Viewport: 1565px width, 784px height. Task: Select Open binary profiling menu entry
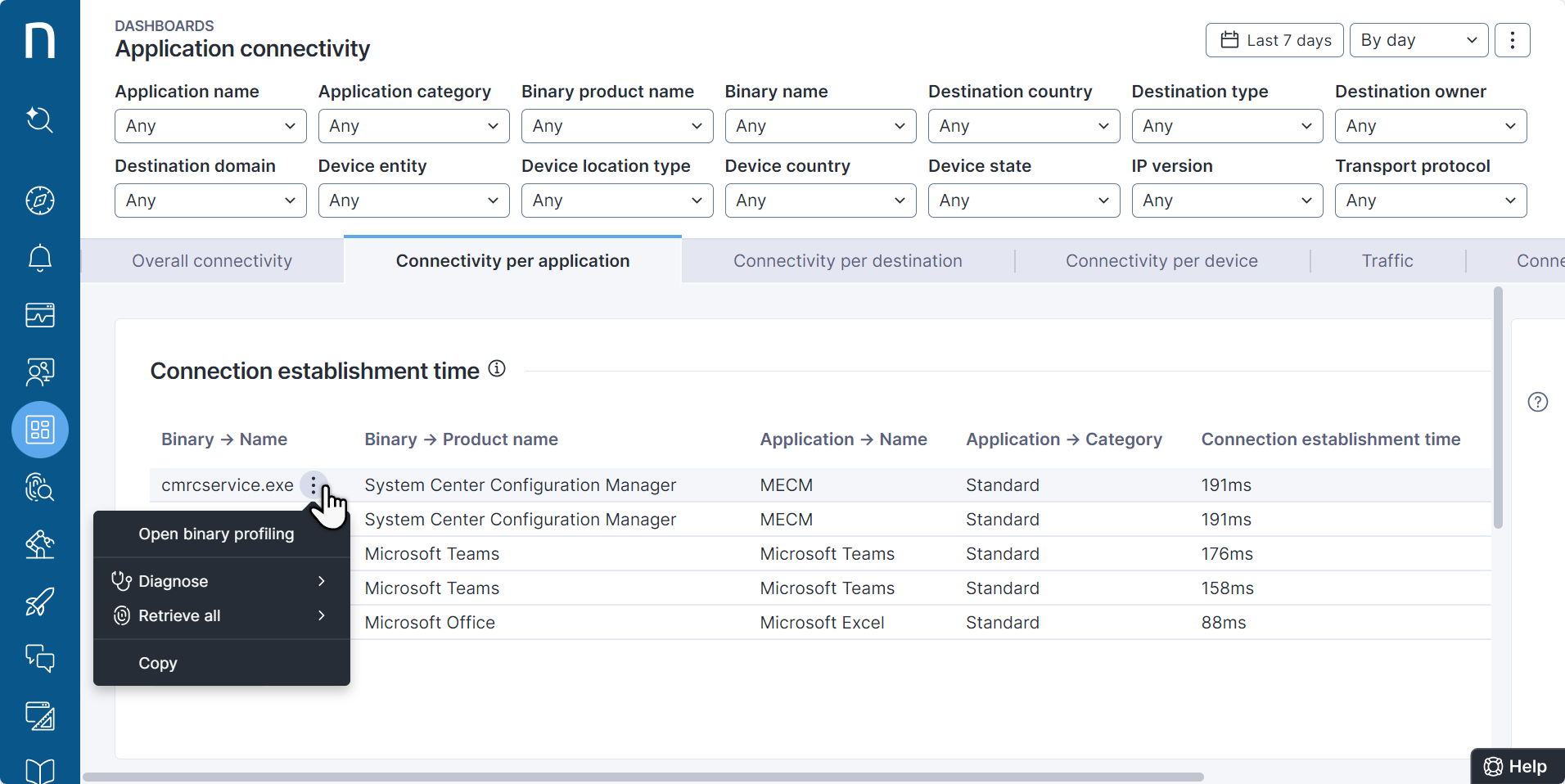(222, 534)
